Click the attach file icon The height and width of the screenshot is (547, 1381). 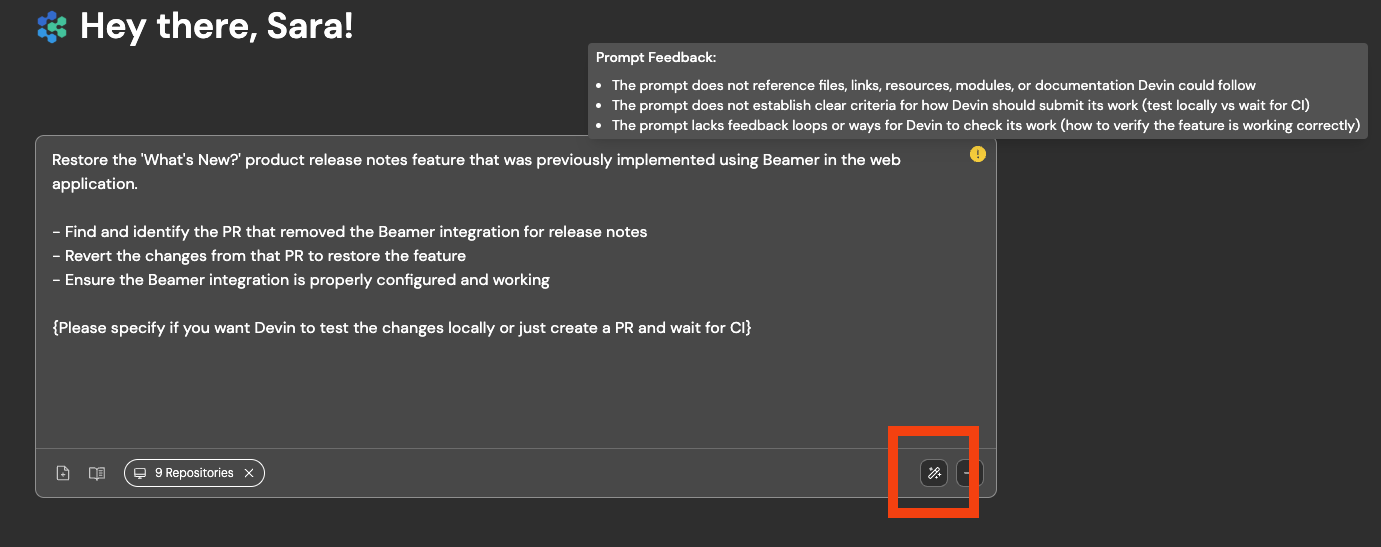pyautogui.click(x=63, y=473)
